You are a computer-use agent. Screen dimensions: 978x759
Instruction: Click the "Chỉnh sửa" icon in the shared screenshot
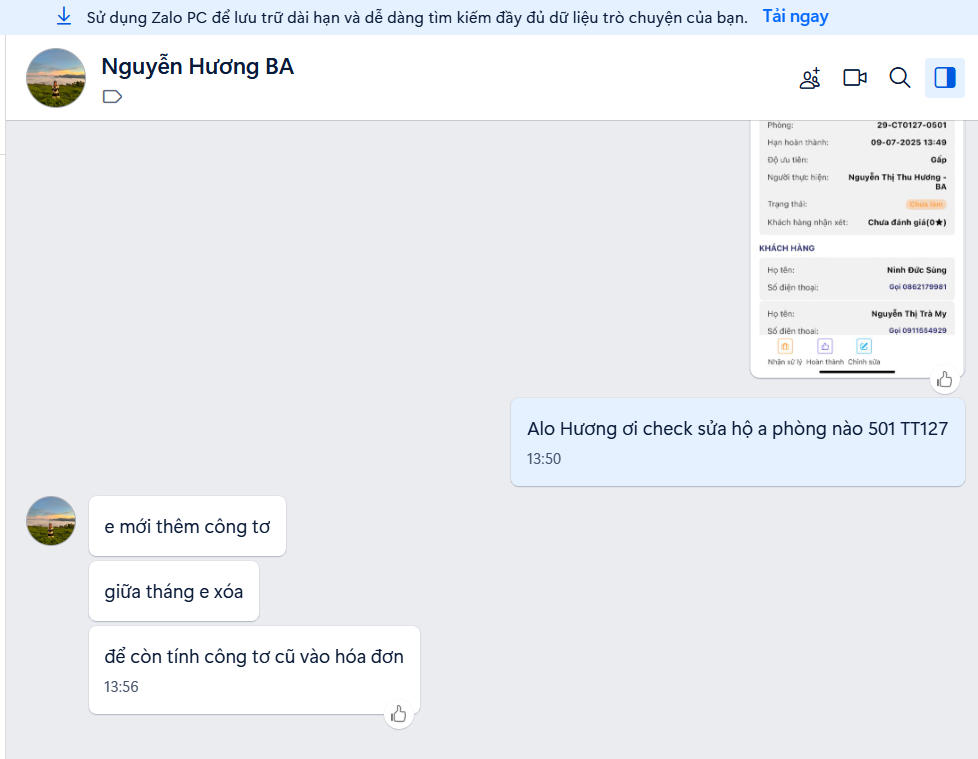pyautogui.click(x=864, y=347)
